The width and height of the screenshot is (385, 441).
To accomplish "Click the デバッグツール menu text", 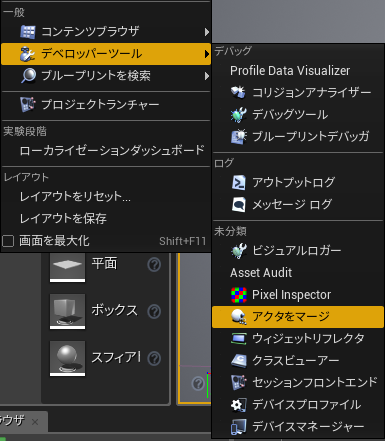I will pos(290,115).
